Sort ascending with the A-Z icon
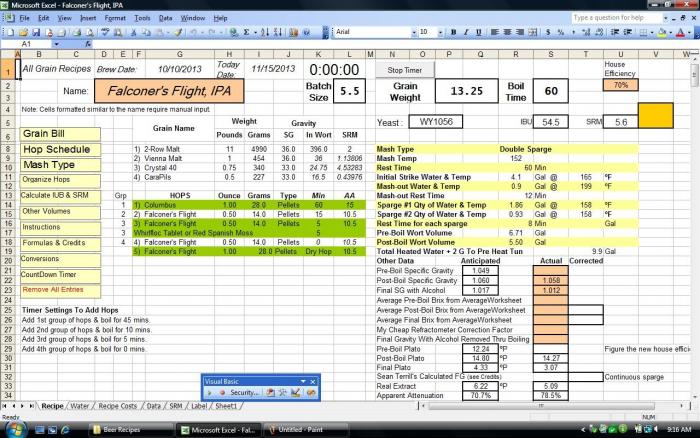Screen dimensions: 700x438 [x=265, y=32]
